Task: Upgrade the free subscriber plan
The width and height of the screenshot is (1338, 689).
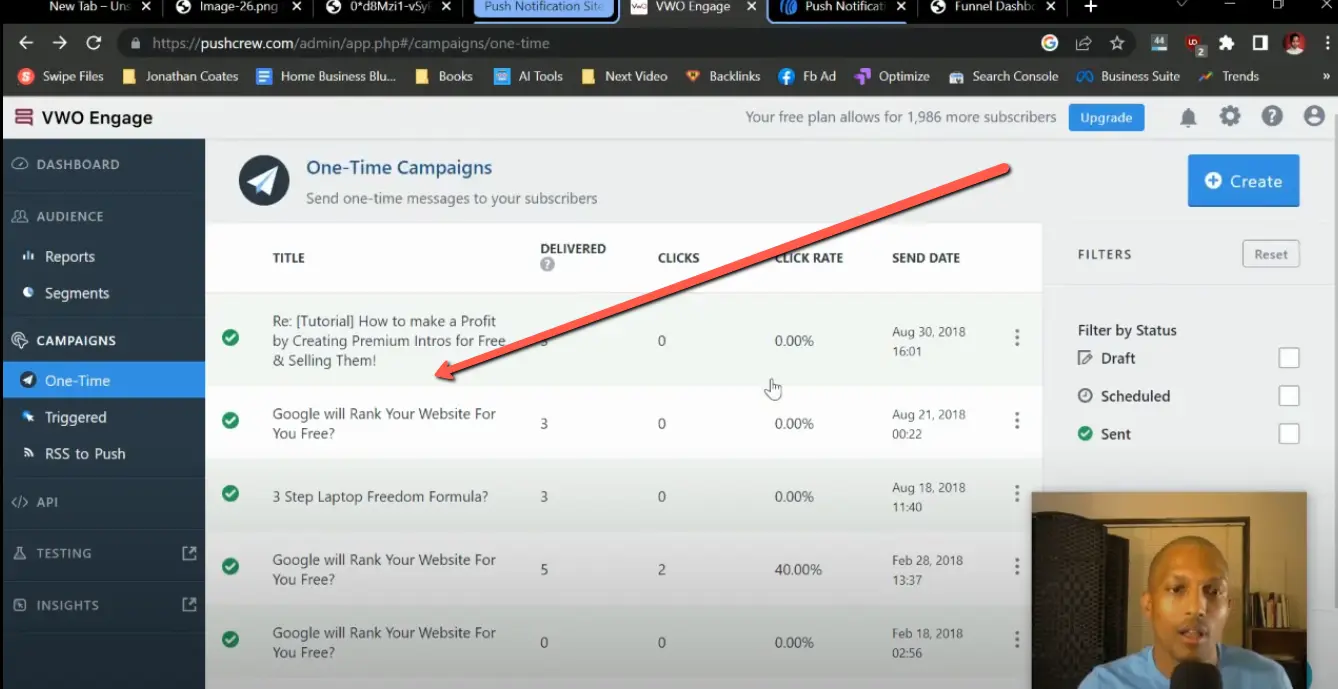Action: (x=1106, y=117)
